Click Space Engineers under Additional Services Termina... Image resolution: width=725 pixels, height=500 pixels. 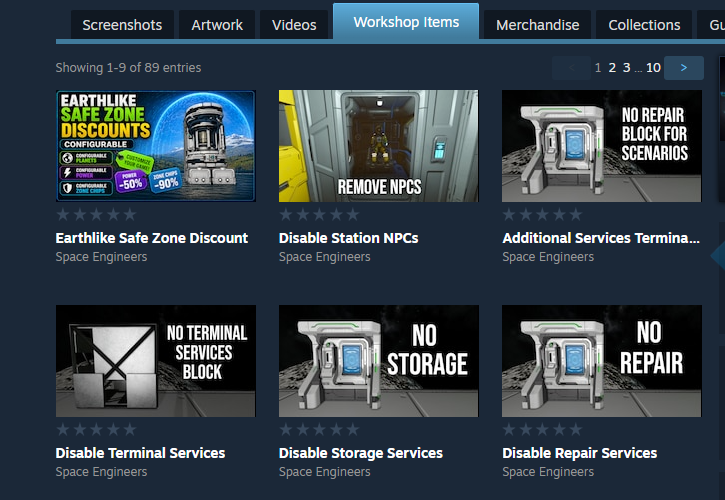tap(548, 257)
